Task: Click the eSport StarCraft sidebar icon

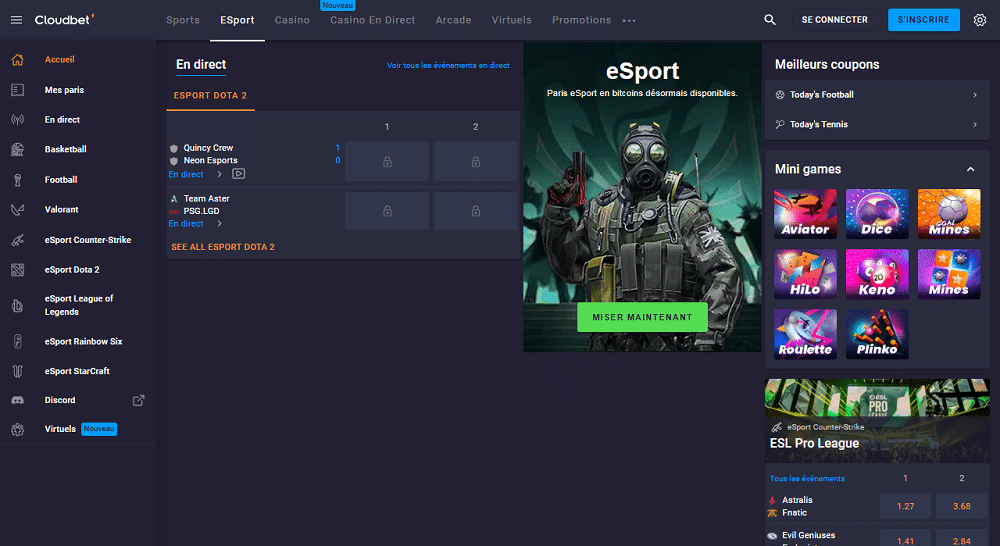Action: [x=18, y=371]
